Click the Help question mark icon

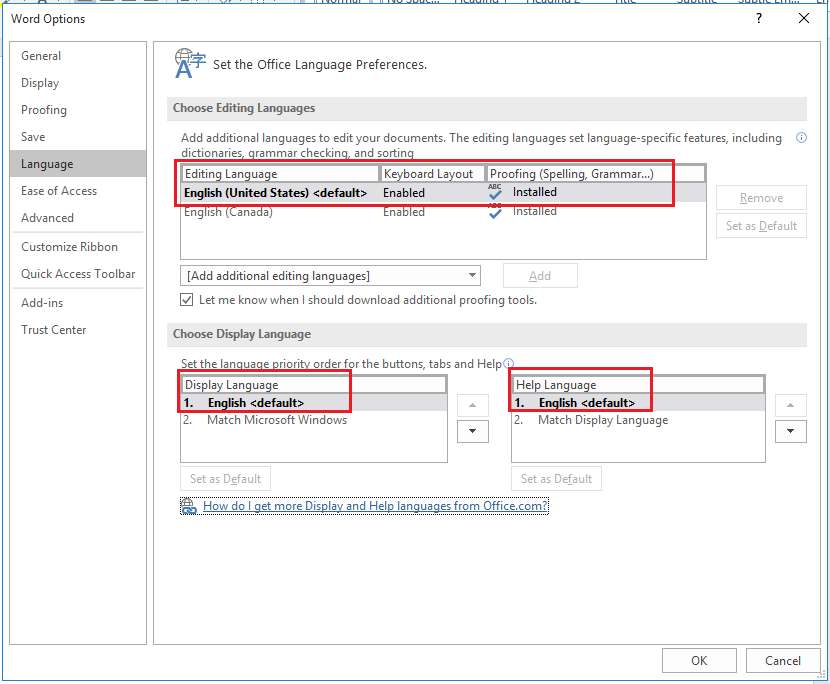759,19
